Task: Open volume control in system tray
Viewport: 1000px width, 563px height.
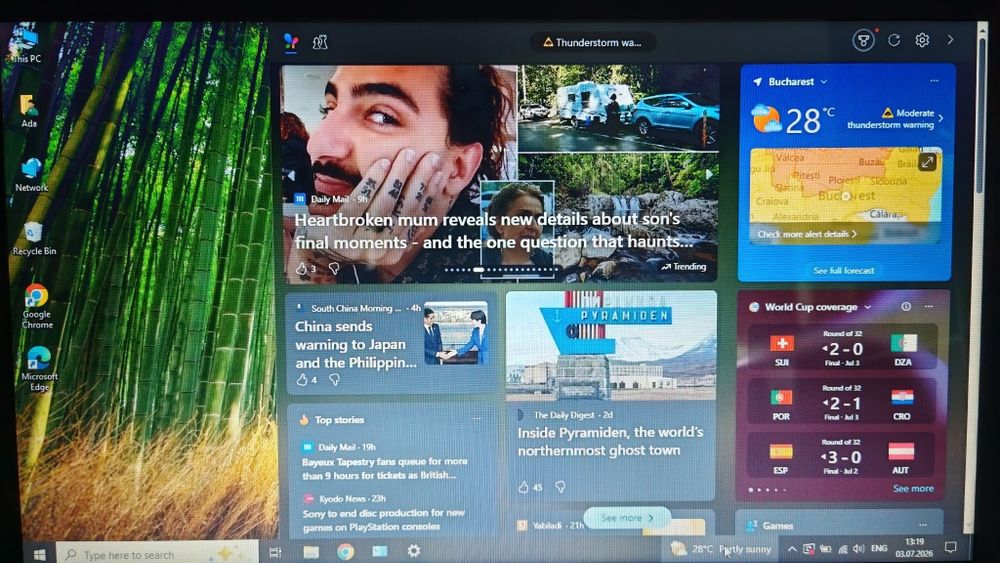Action: click(858, 548)
